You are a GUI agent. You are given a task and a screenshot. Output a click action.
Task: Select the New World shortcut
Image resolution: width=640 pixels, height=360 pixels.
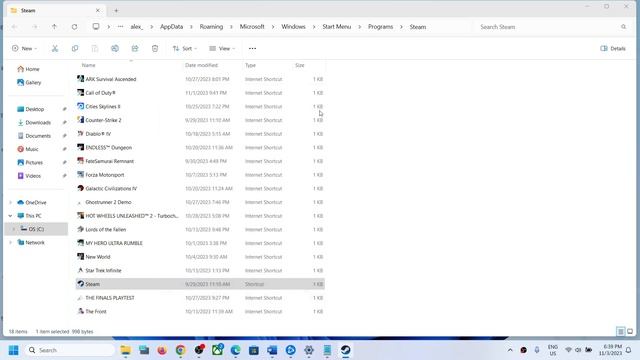pyautogui.click(x=200, y=257)
